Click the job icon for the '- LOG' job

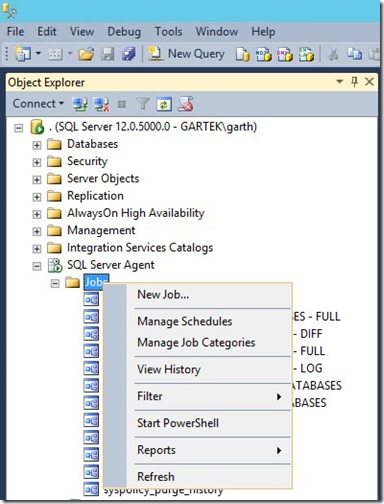[91, 369]
